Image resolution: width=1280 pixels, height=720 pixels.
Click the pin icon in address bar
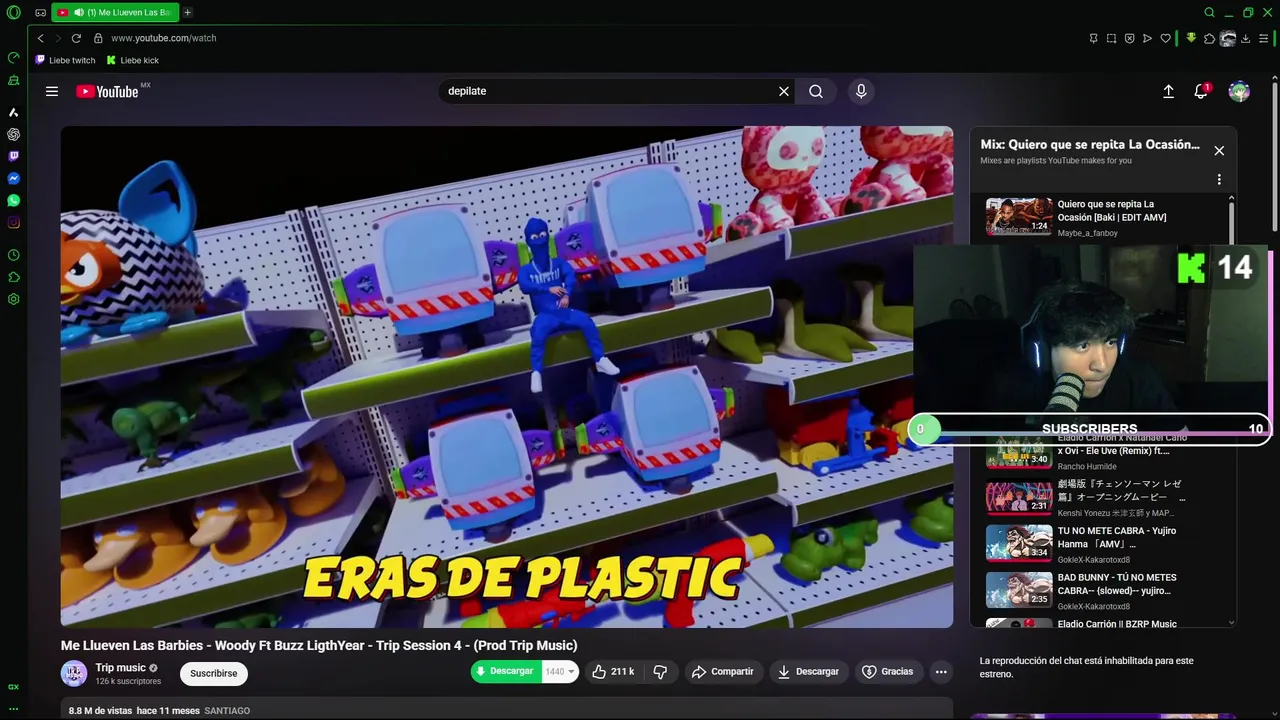[x=1093, y=38]
